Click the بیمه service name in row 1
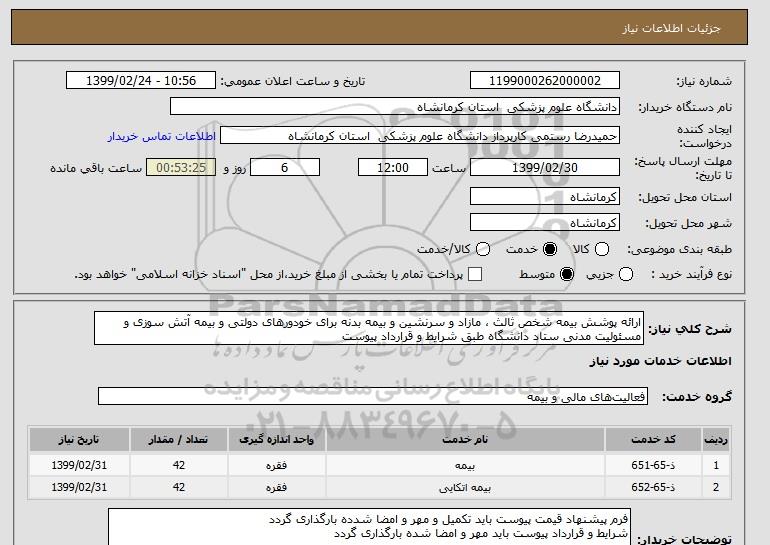The image size is (770, 545). click(x=465, y=465)
